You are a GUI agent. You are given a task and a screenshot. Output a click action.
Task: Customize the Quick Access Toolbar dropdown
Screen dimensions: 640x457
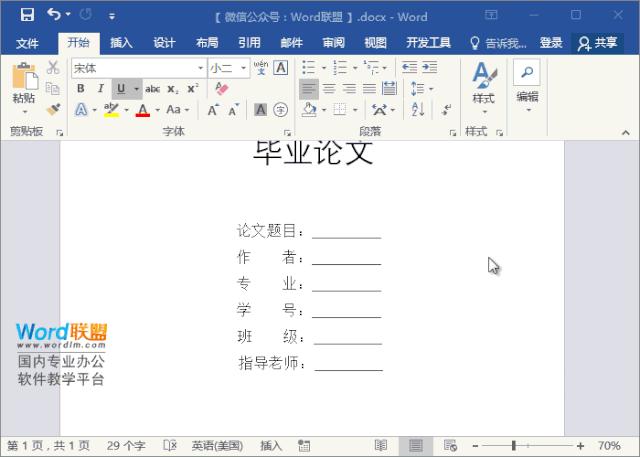[x=111, y=16]
